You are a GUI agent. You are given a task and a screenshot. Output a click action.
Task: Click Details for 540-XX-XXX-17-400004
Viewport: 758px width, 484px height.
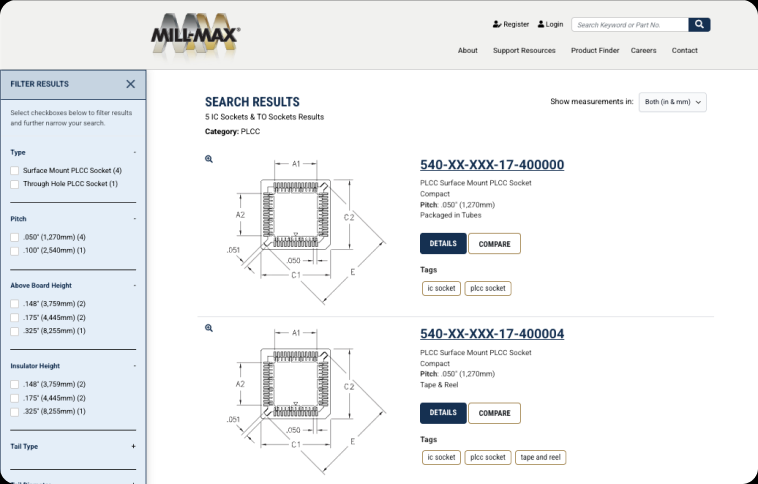443,413
